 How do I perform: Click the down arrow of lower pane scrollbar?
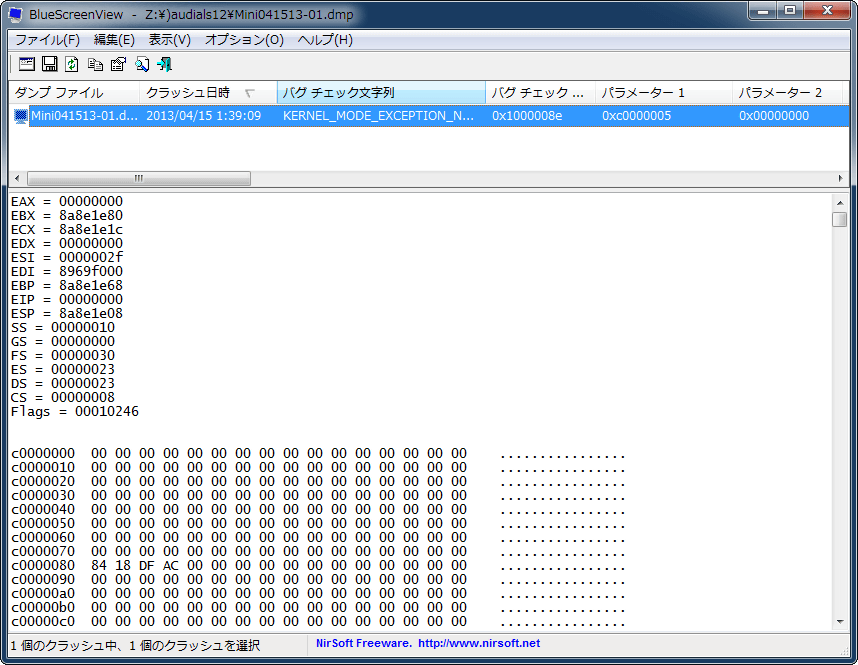click(840, 622)
